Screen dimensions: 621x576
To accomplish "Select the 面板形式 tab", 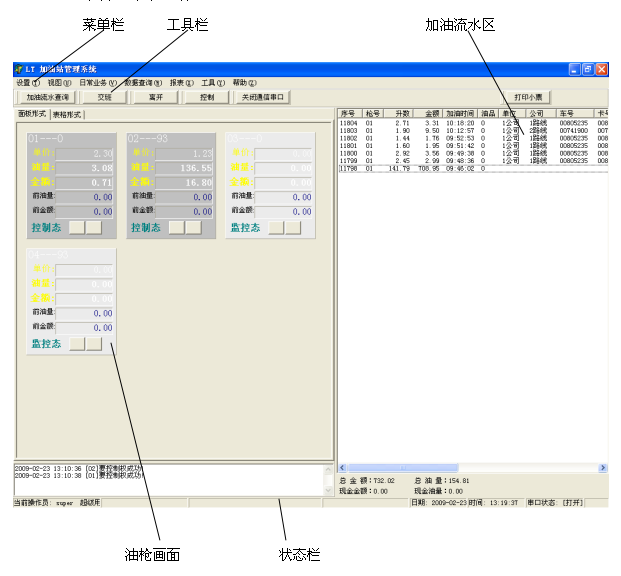I will click(32, 115).
